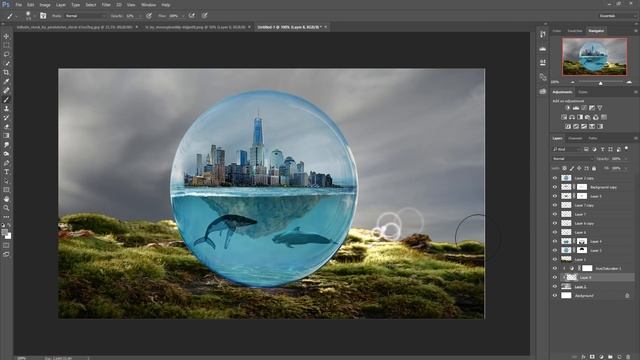
Task: Switch to the Channels tab
Action: pos(575,138)
